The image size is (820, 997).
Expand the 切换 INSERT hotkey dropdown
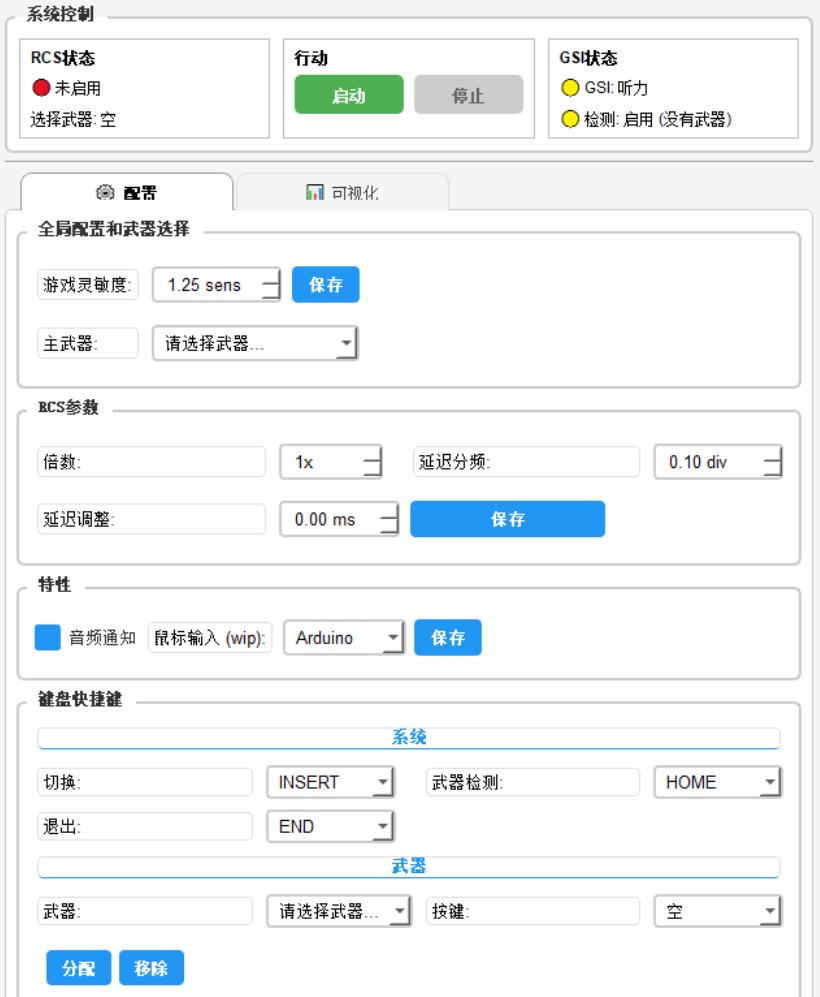[331, 783]
